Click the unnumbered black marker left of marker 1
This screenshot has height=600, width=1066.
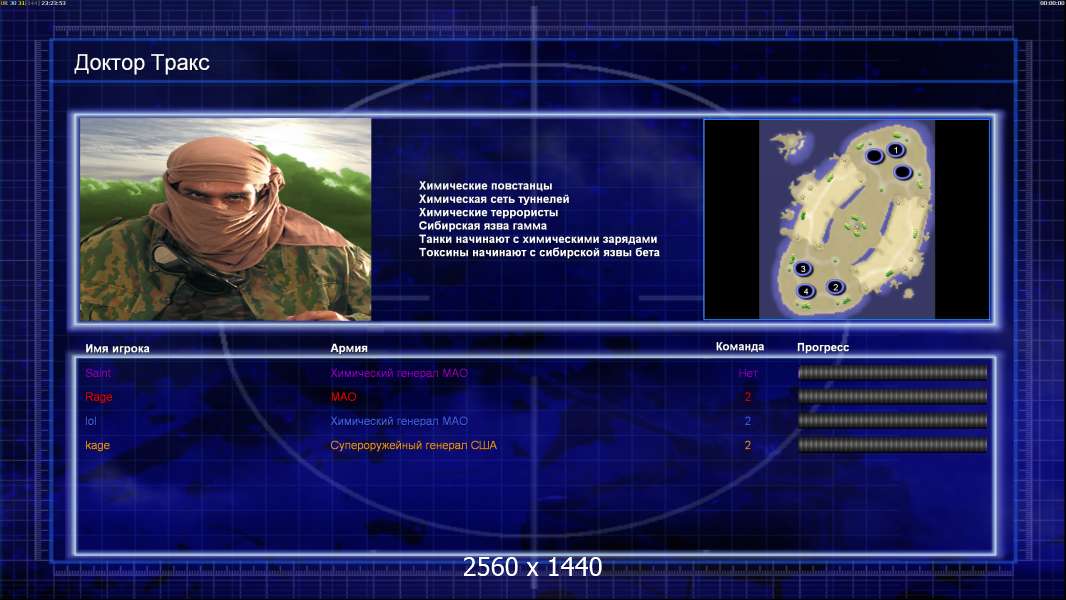point(874,156)
